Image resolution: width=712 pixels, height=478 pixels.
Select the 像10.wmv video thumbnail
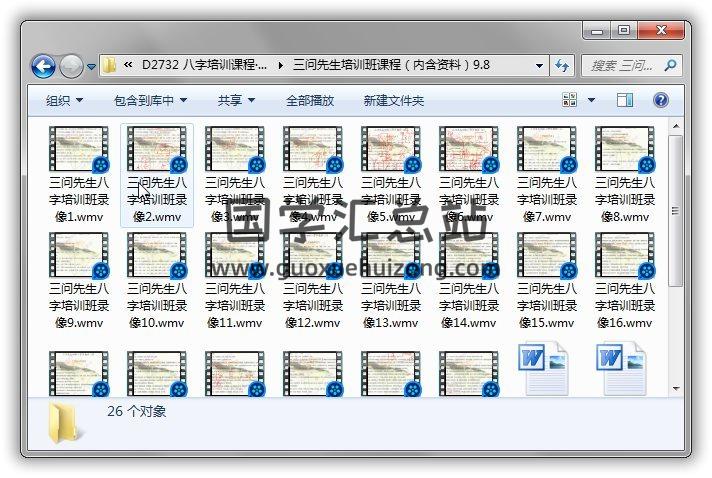[157, 255]
